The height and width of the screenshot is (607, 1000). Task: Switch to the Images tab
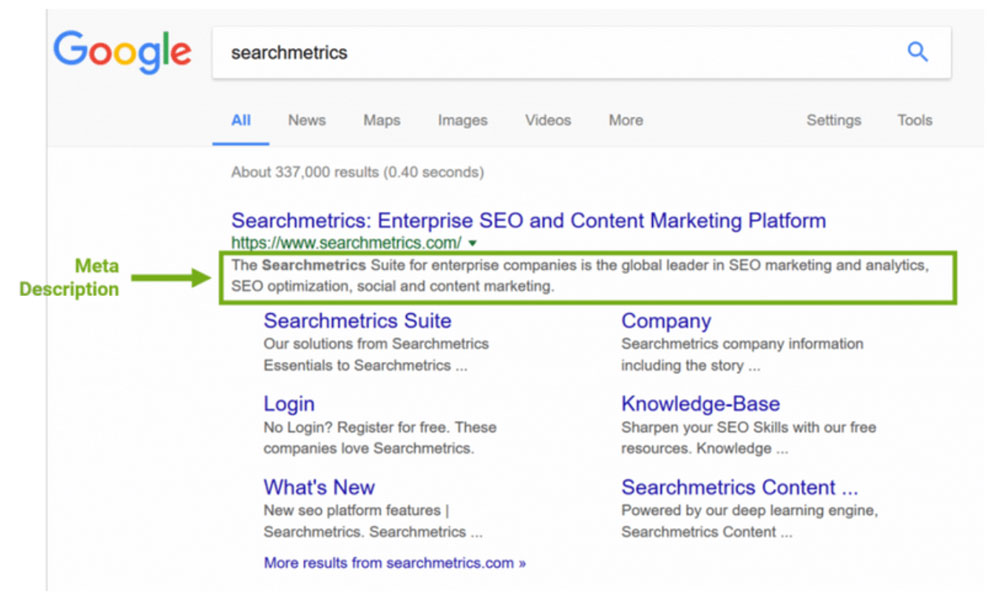[x=463, y=120]
